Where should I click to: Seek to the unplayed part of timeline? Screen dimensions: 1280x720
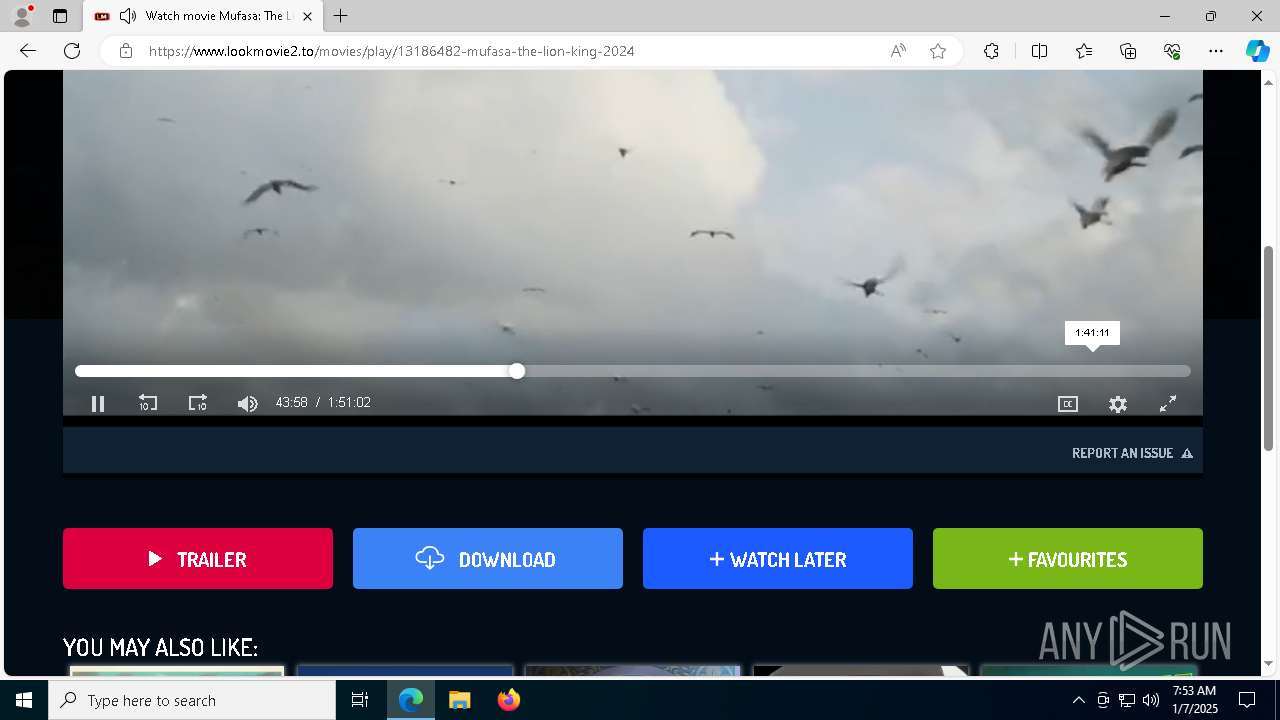[x=857, y=371]
